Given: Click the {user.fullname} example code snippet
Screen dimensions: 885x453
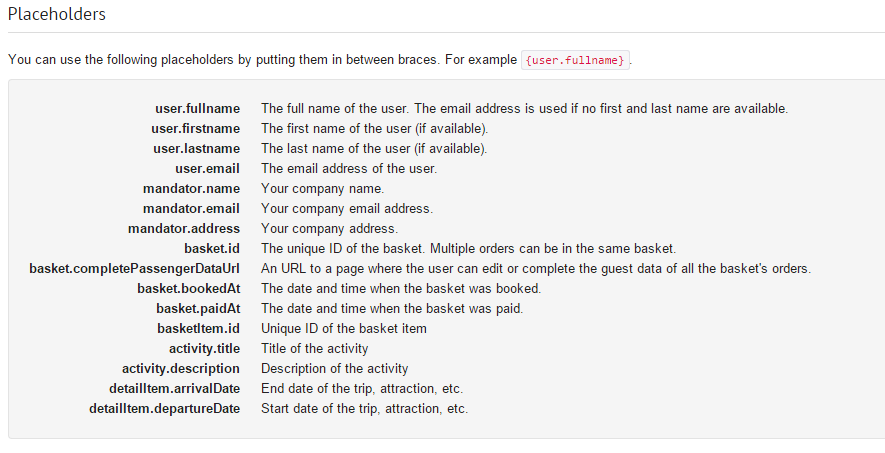Looking at the screenshot, I should point(575,60).
